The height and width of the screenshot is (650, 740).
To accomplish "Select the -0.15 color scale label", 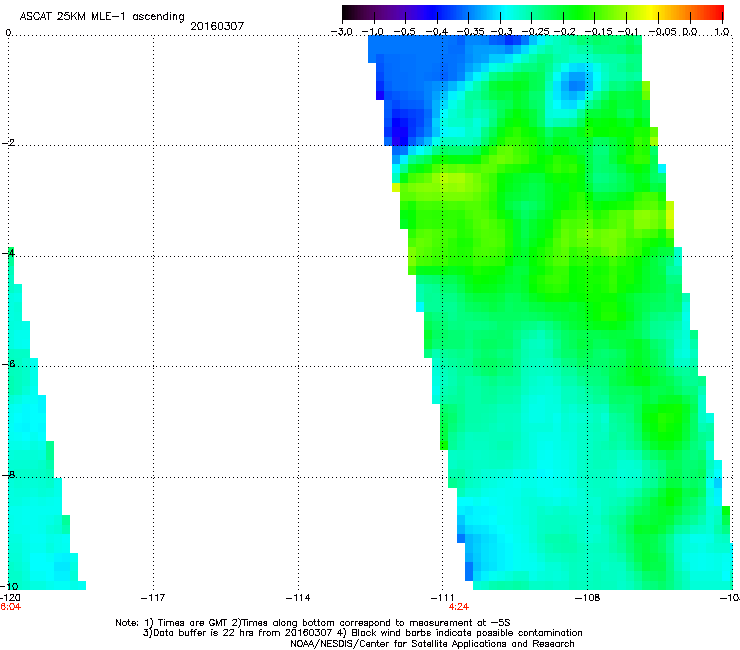I will (x=598, y=32).
